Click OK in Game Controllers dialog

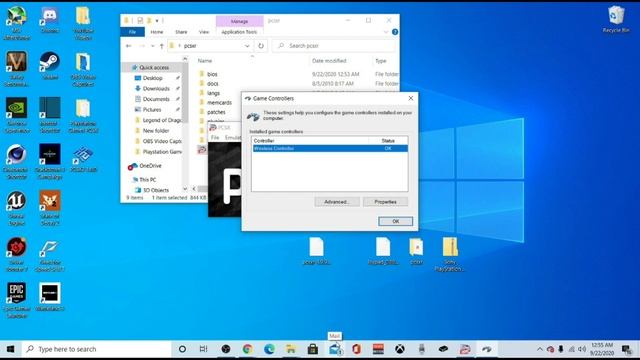(396, 221)
